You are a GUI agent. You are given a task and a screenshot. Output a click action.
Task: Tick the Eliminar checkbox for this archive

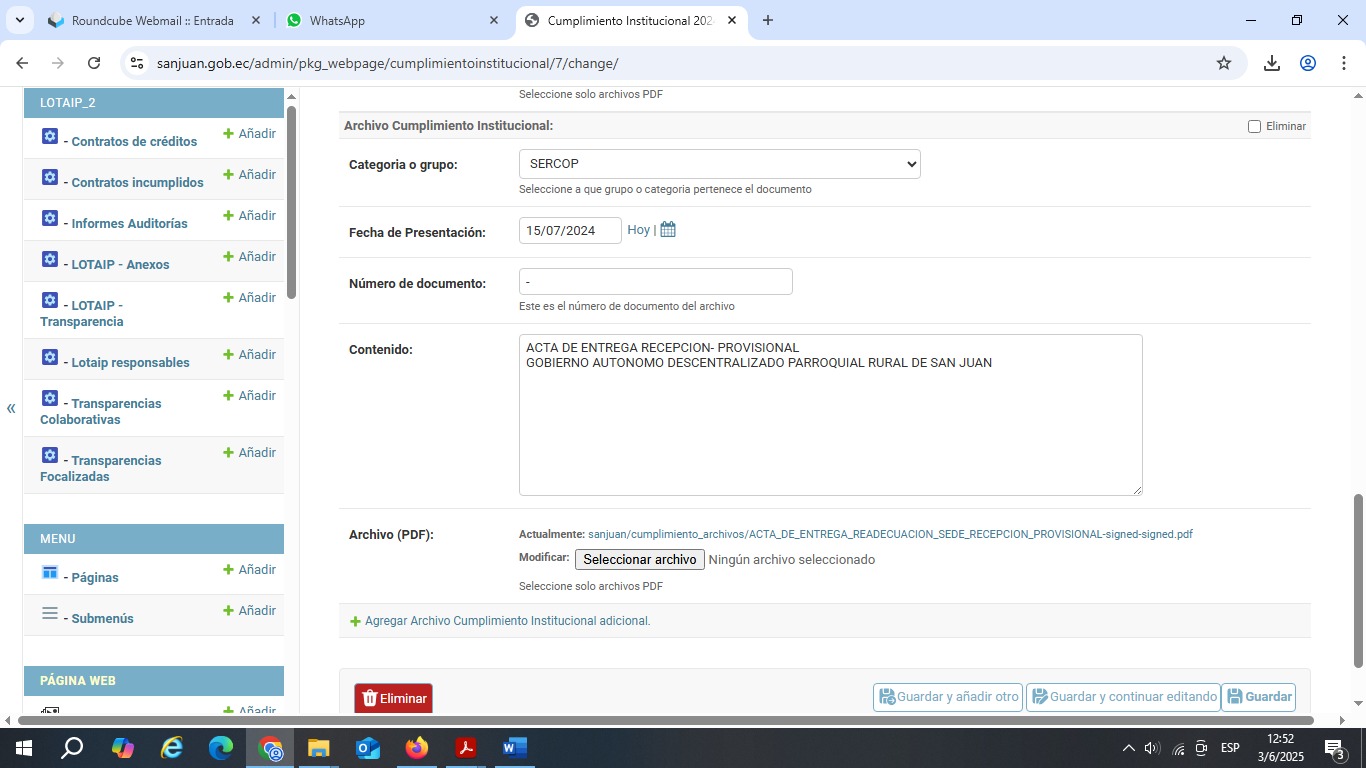[1254, 127]
